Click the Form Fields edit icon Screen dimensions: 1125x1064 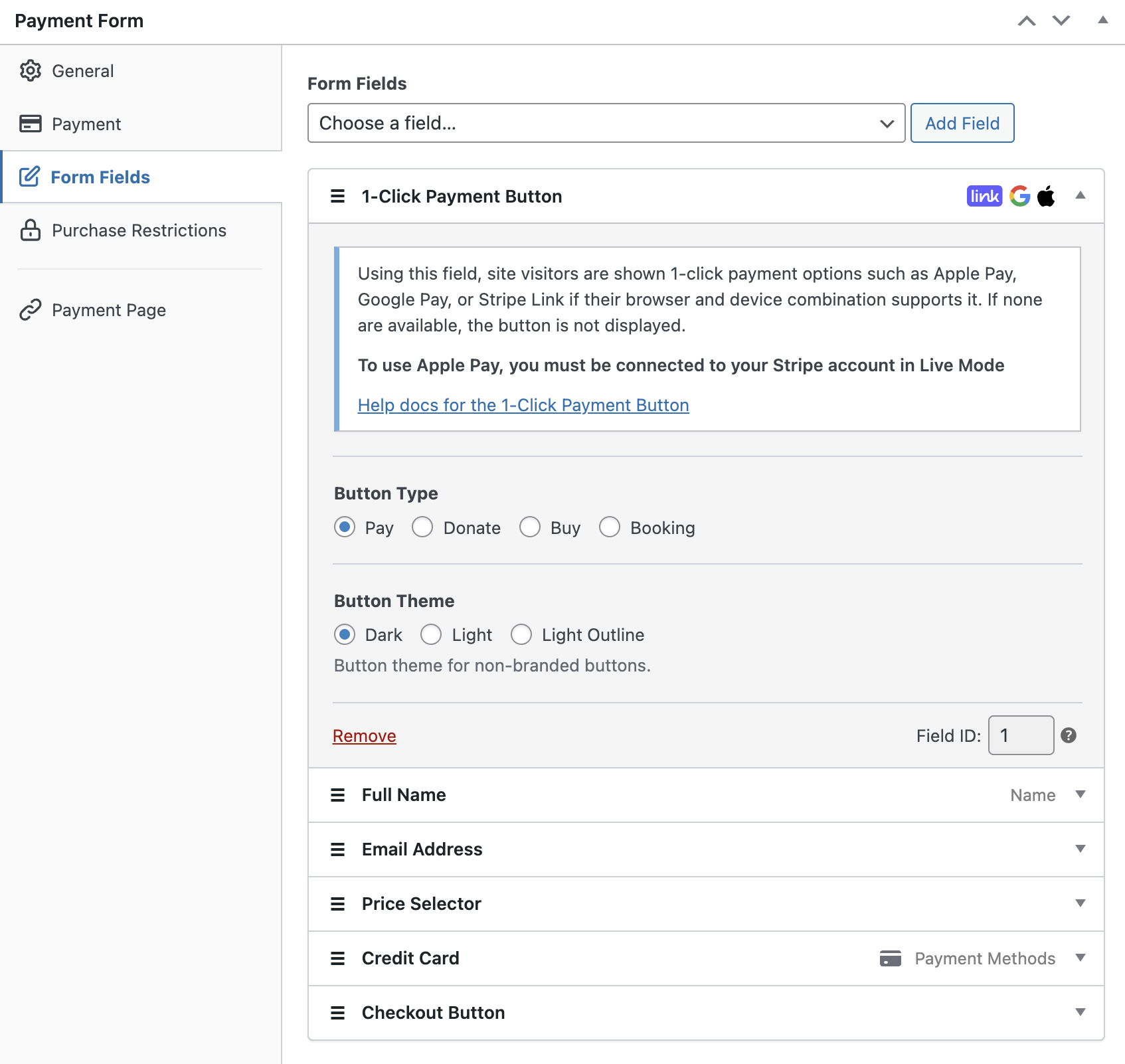click(x=30, y=177)
